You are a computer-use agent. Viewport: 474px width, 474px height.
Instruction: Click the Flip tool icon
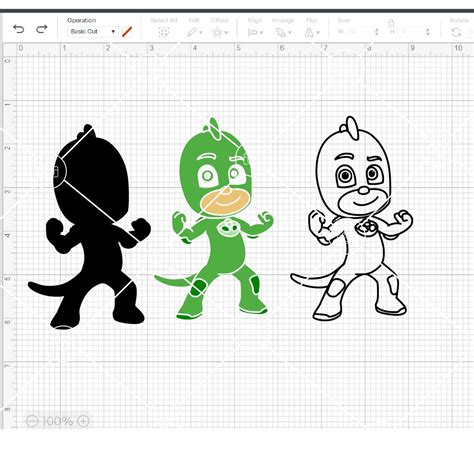tap(309, 32)
